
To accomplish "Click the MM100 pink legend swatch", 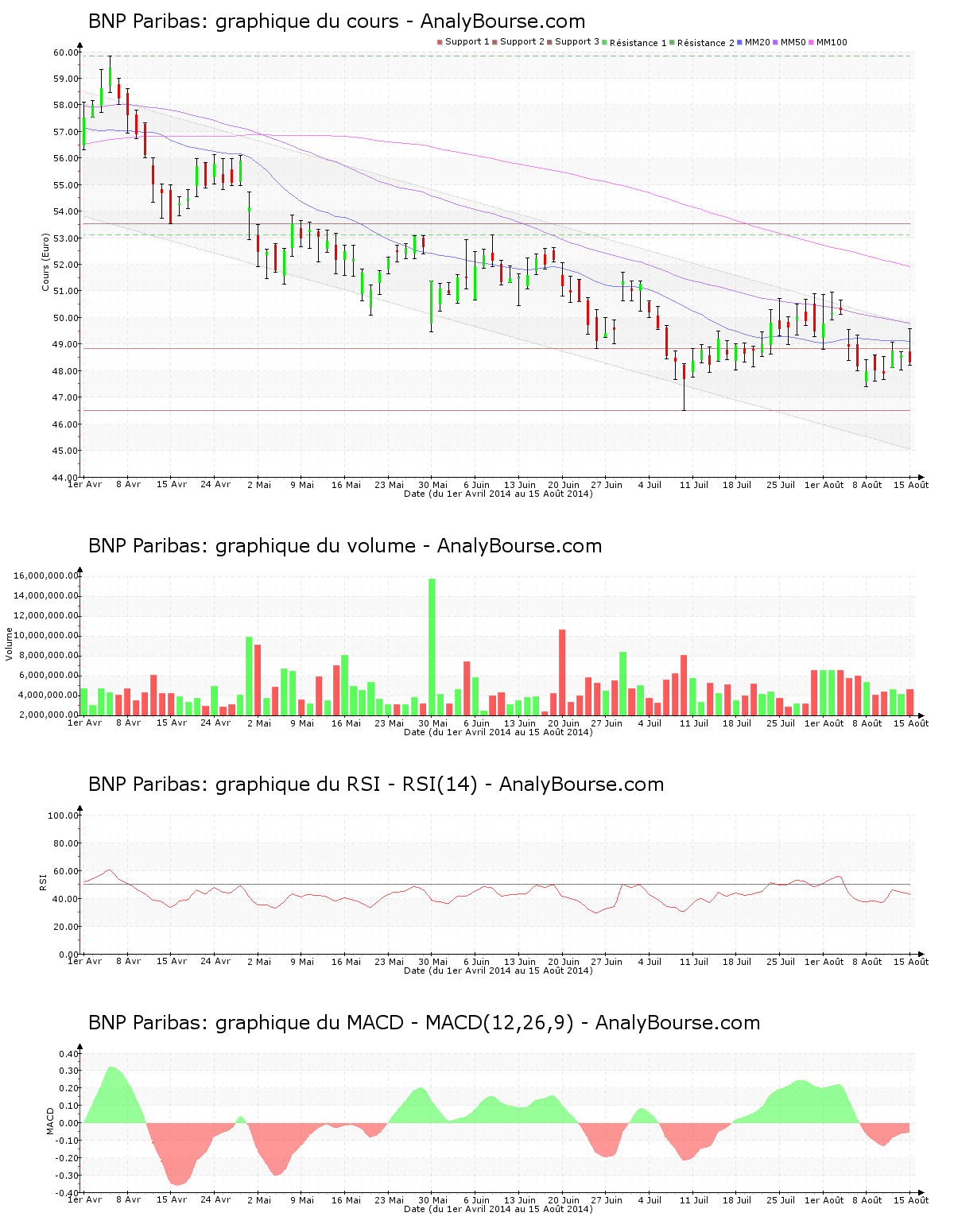I will [x=811, y=42].
